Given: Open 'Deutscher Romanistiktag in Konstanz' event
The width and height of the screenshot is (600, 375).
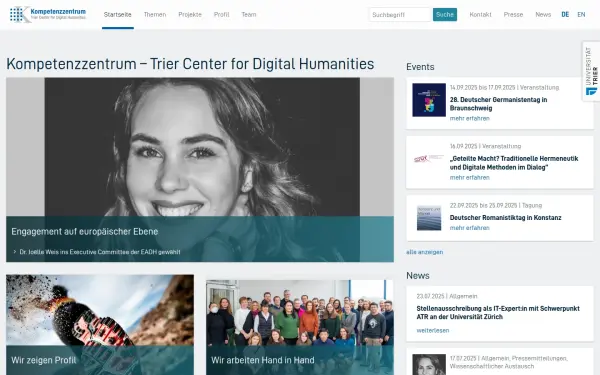Looking at the screenshot, I should 505,217.
